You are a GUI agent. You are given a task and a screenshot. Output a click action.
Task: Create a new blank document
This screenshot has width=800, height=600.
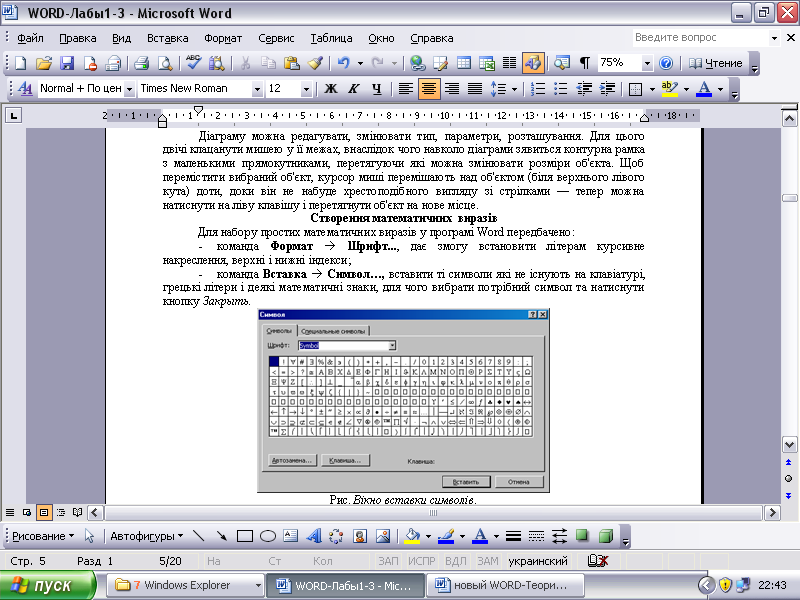coord(20,63)
